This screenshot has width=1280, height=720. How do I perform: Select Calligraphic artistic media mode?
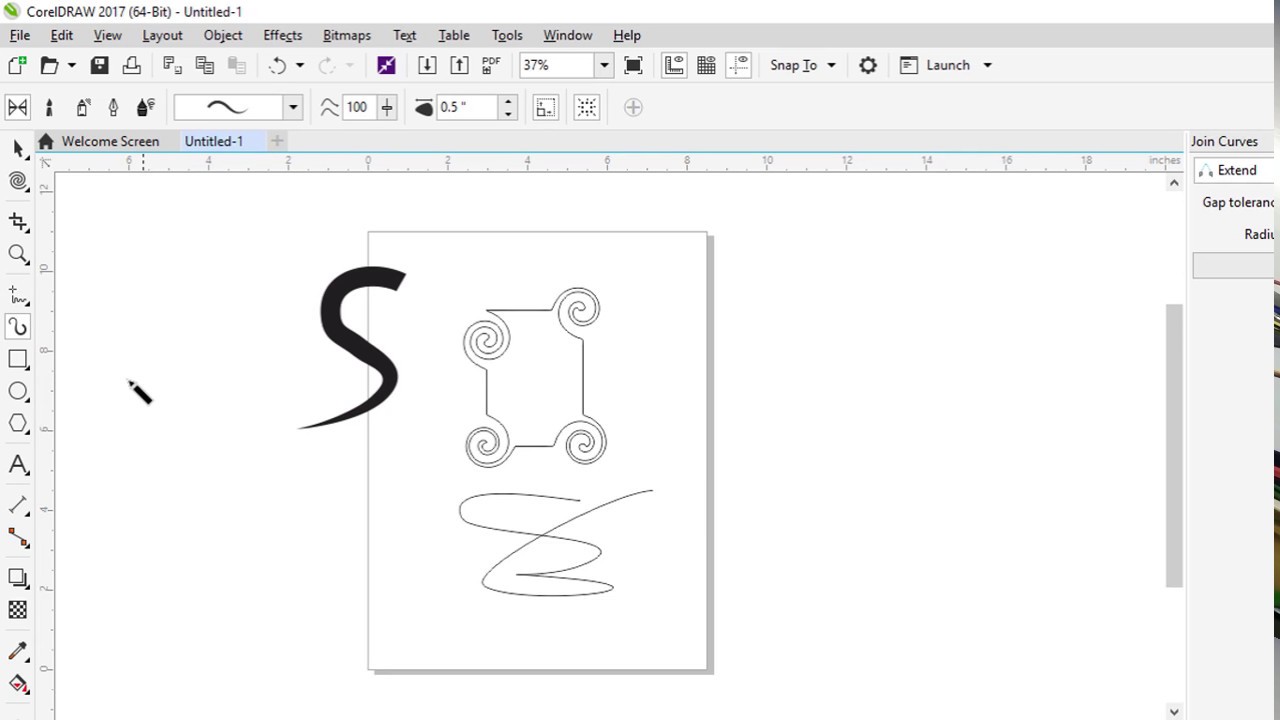click(113, 107)
